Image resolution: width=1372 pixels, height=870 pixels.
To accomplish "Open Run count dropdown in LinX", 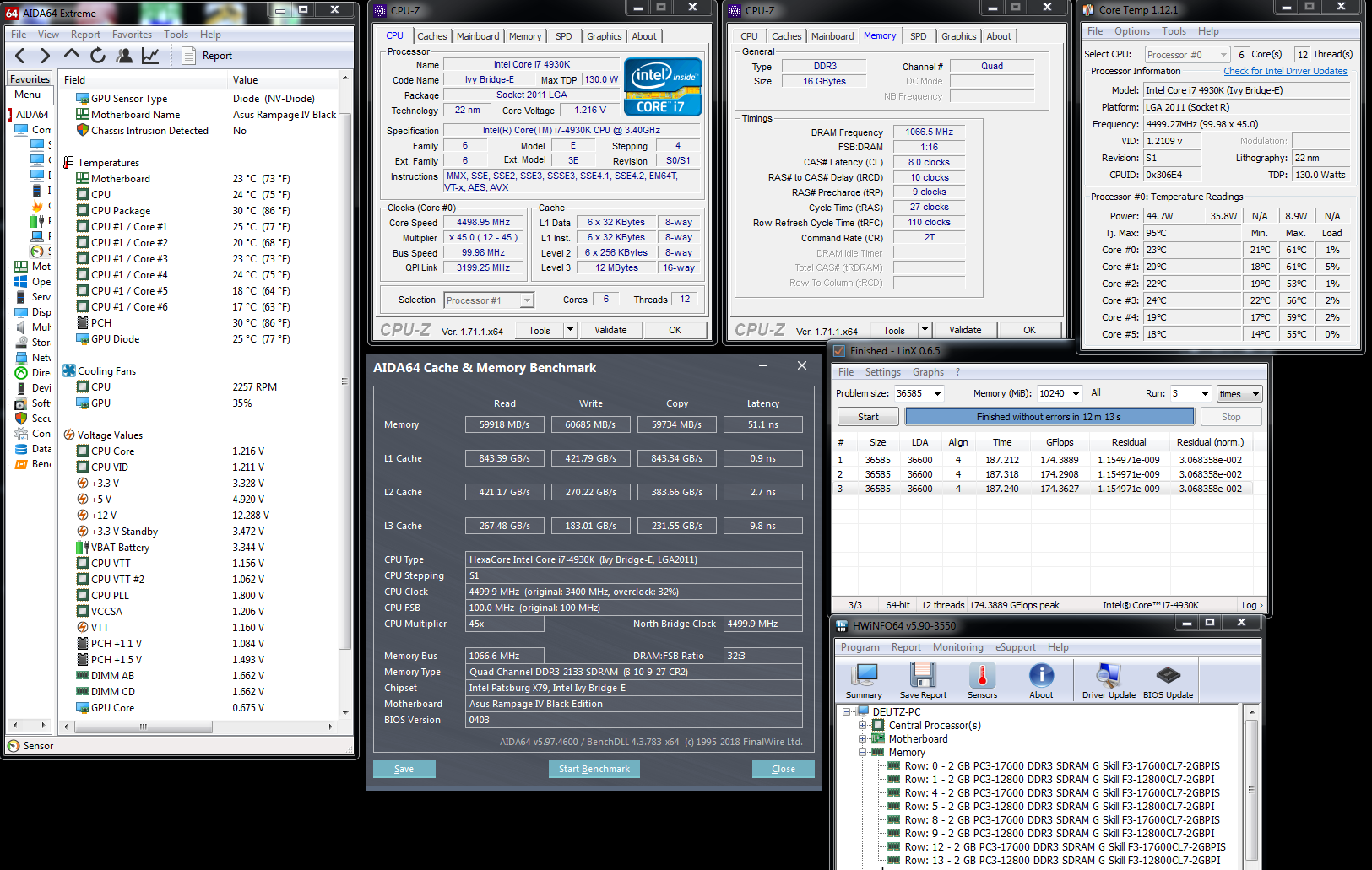I will point(1205,394).
